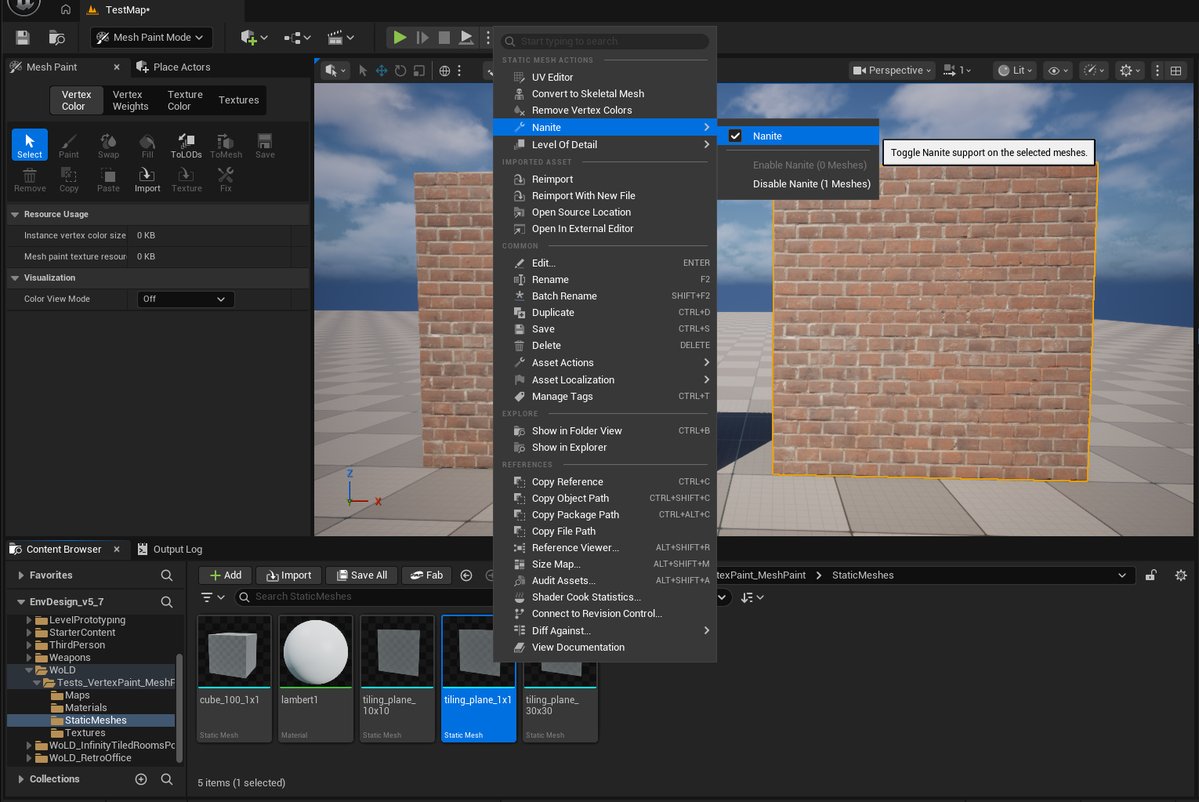
Task: Open the Fab marketplace from the Content Browser
Action: [426, 575]
